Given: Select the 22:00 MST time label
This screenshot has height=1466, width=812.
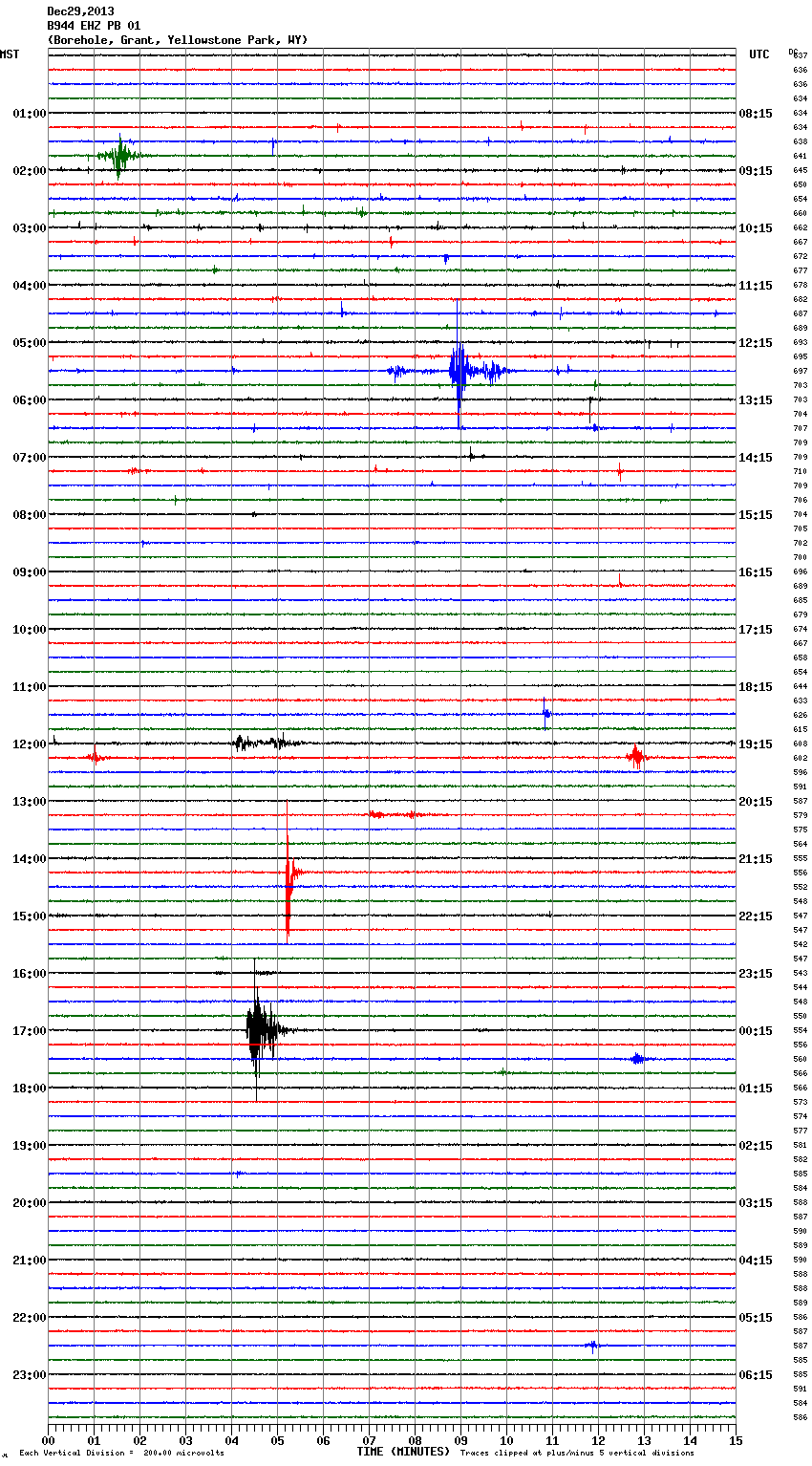Looking at the screenshot, I should pyautogui.click(x=29, y=1318).
